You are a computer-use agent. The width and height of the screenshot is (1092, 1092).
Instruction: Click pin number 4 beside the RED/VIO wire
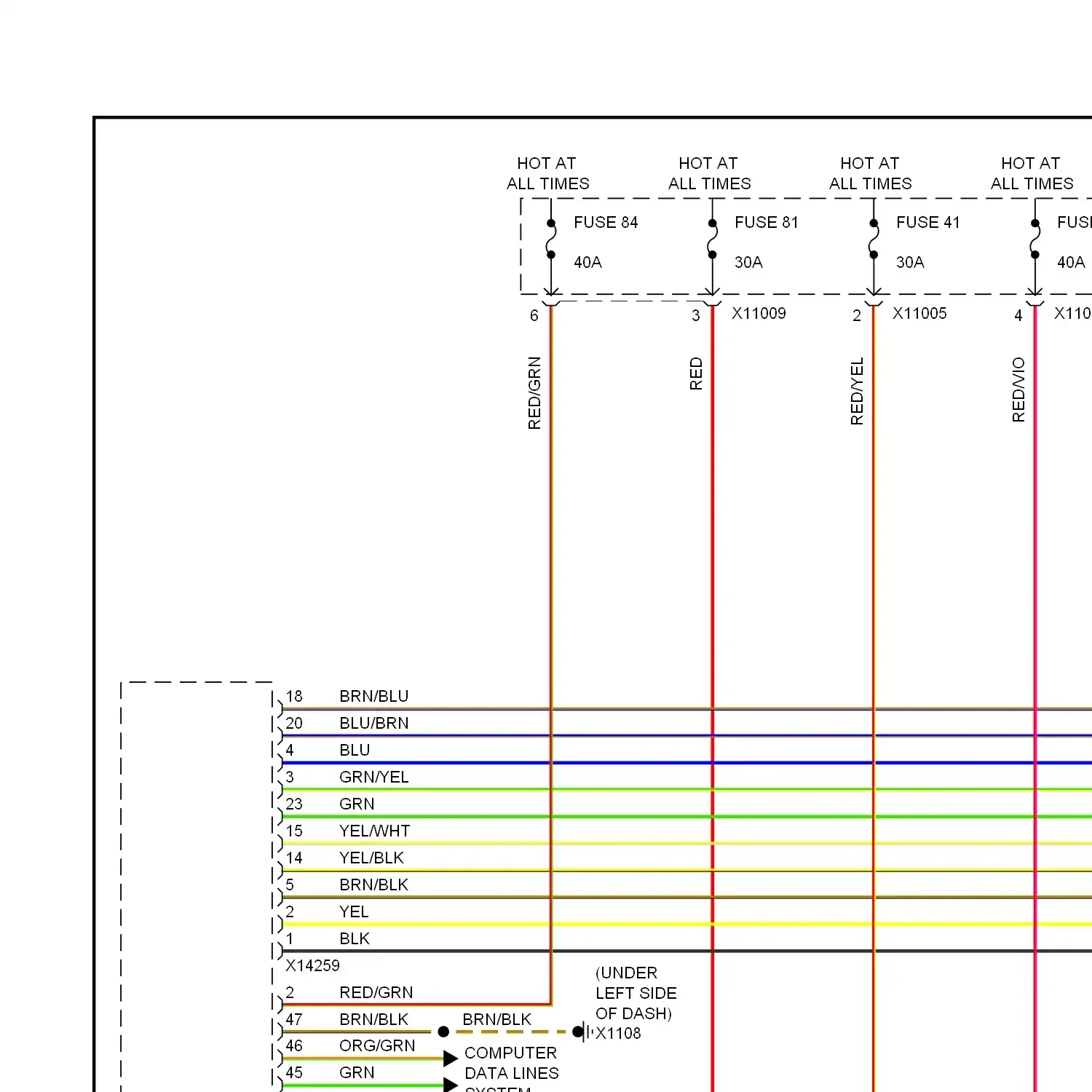click(1018, 316)
